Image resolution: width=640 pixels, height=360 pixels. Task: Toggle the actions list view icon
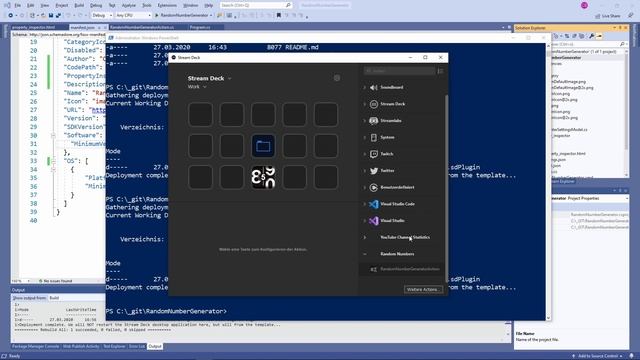click(x=440, y=71)
